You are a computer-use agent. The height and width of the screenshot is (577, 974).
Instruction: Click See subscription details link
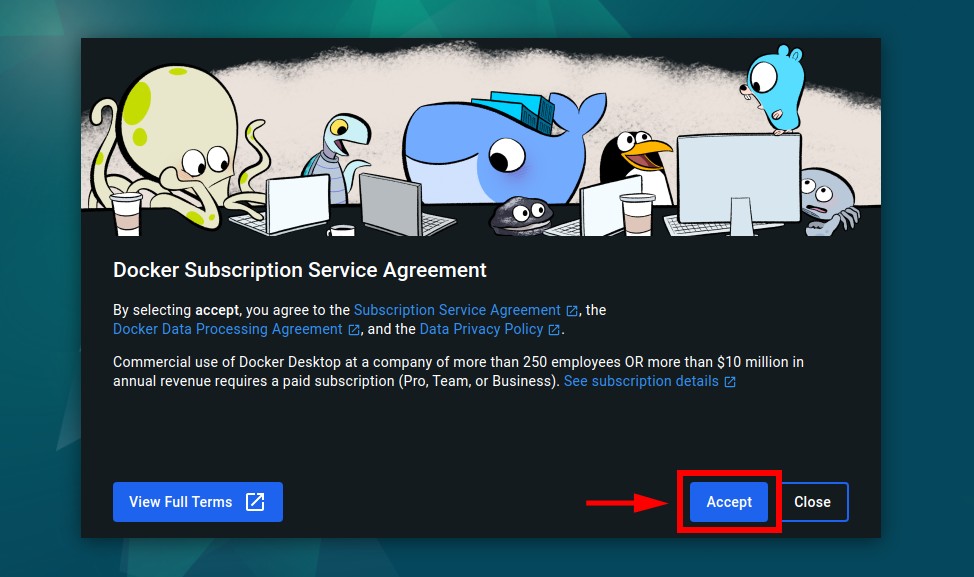tap(641, 381)
